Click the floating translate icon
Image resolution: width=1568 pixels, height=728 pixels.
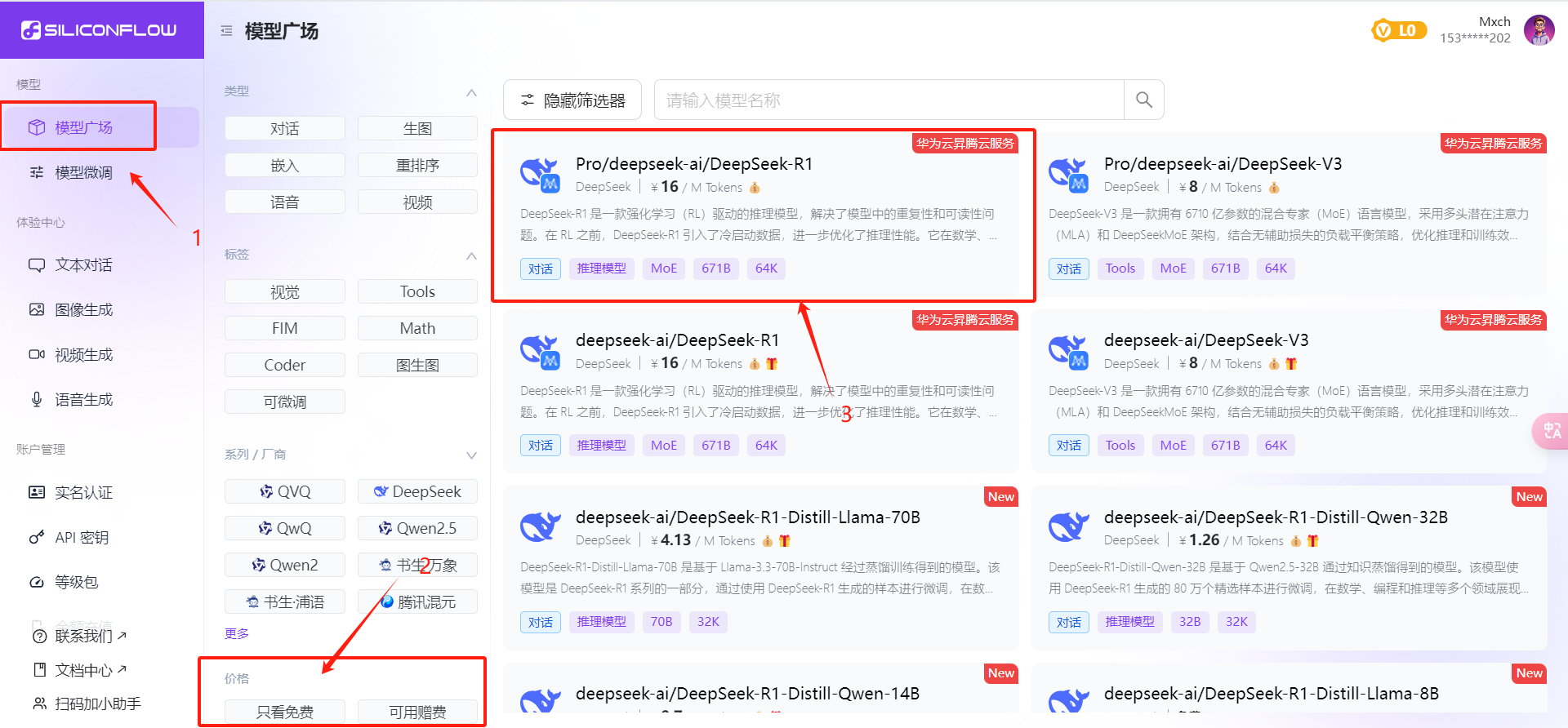tap(1551, 431)
